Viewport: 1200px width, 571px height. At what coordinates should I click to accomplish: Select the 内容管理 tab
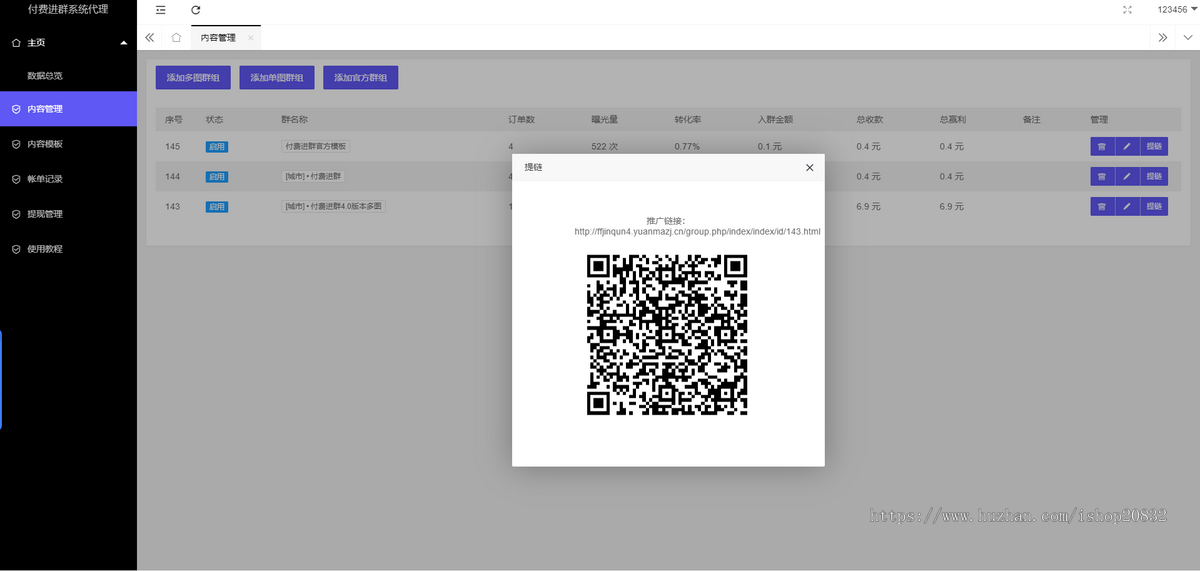tap(218, 38)
